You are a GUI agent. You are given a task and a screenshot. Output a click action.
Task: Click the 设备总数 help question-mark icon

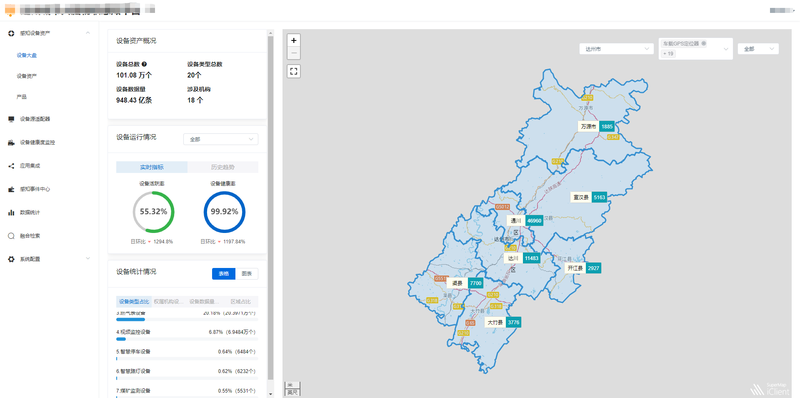(x=144, y=64)
